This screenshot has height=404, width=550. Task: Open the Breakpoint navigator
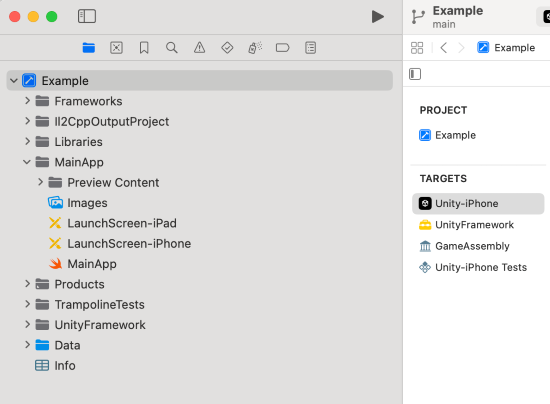[x=282, y=48]
